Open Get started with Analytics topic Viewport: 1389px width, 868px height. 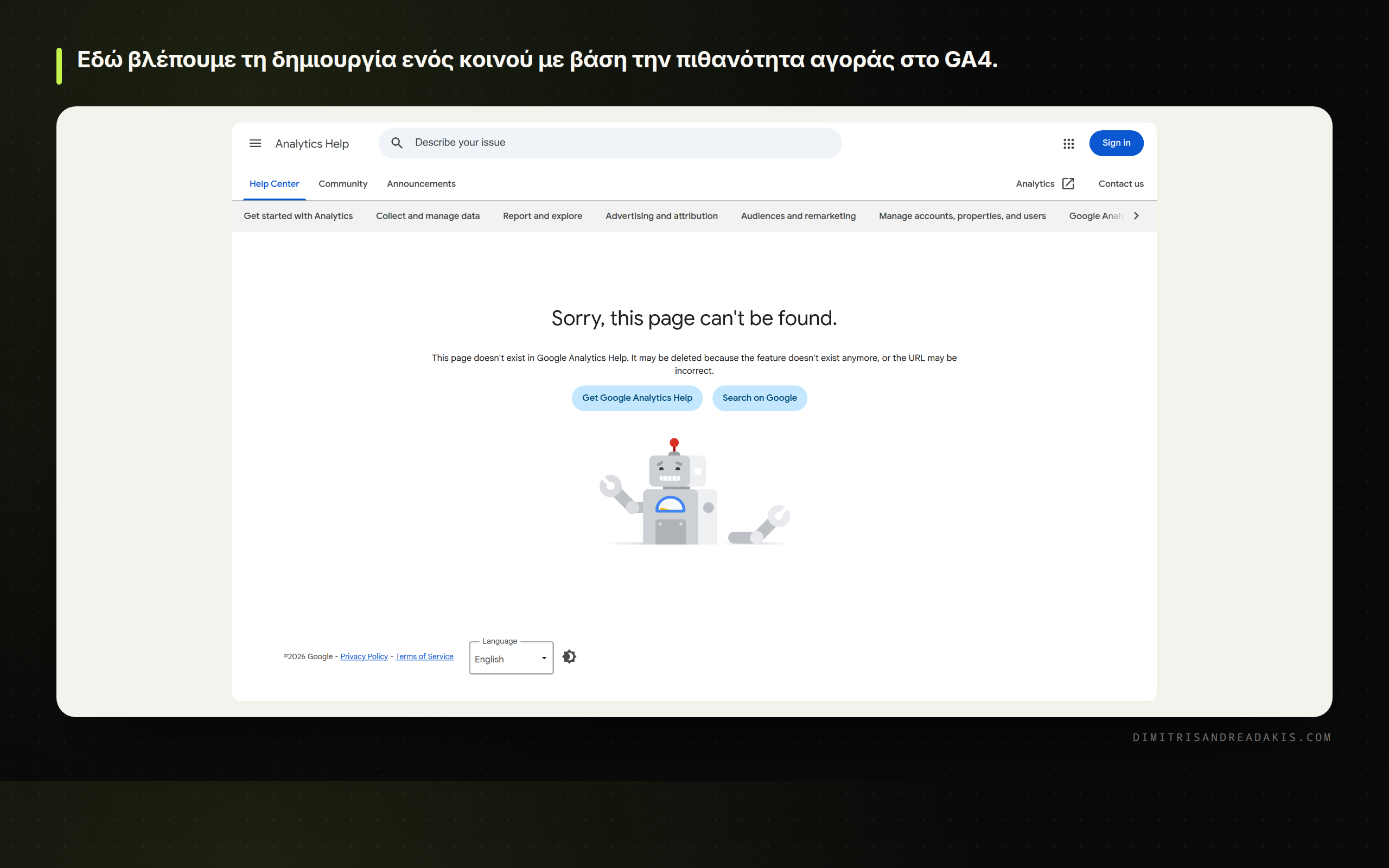(298, 216)
